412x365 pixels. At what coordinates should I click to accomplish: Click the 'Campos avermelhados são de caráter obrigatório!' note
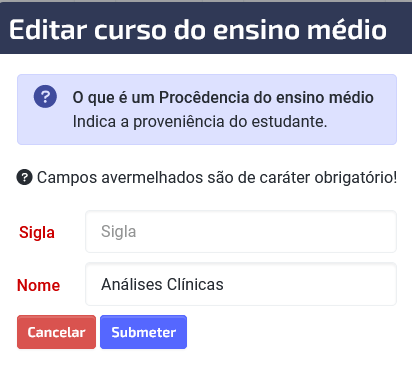[x=217, y=177]
